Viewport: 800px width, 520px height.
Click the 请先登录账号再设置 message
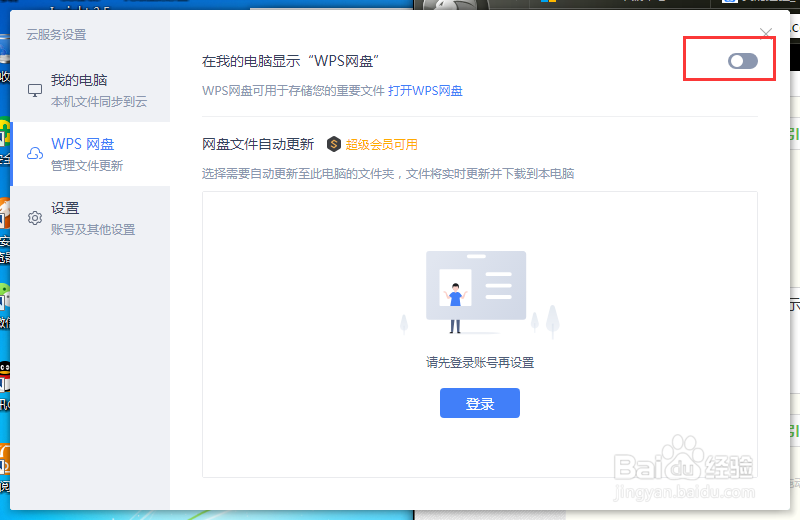pyautogui.click(x=480, y=363)
